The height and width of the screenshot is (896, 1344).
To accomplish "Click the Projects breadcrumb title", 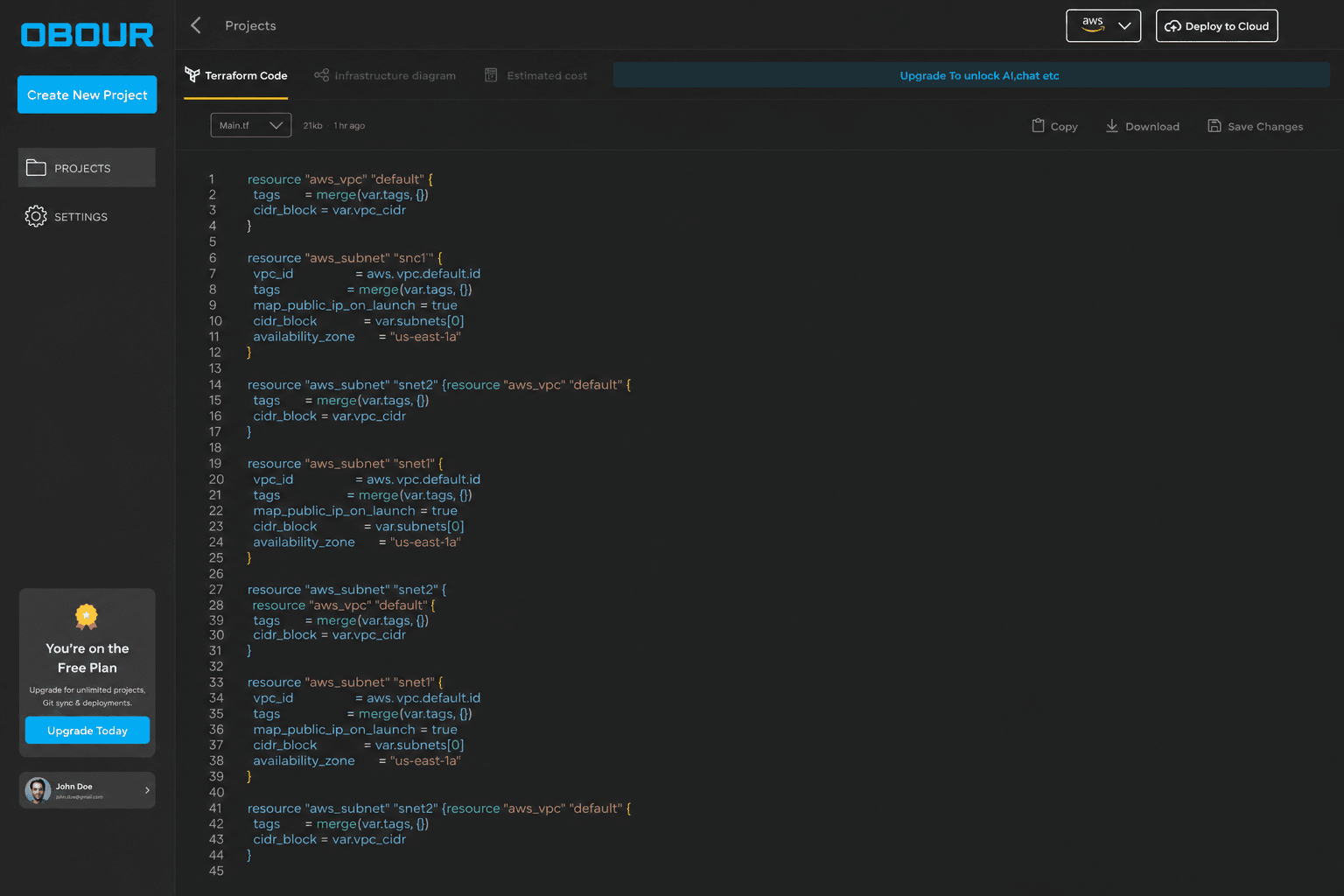I will (250, 25).
